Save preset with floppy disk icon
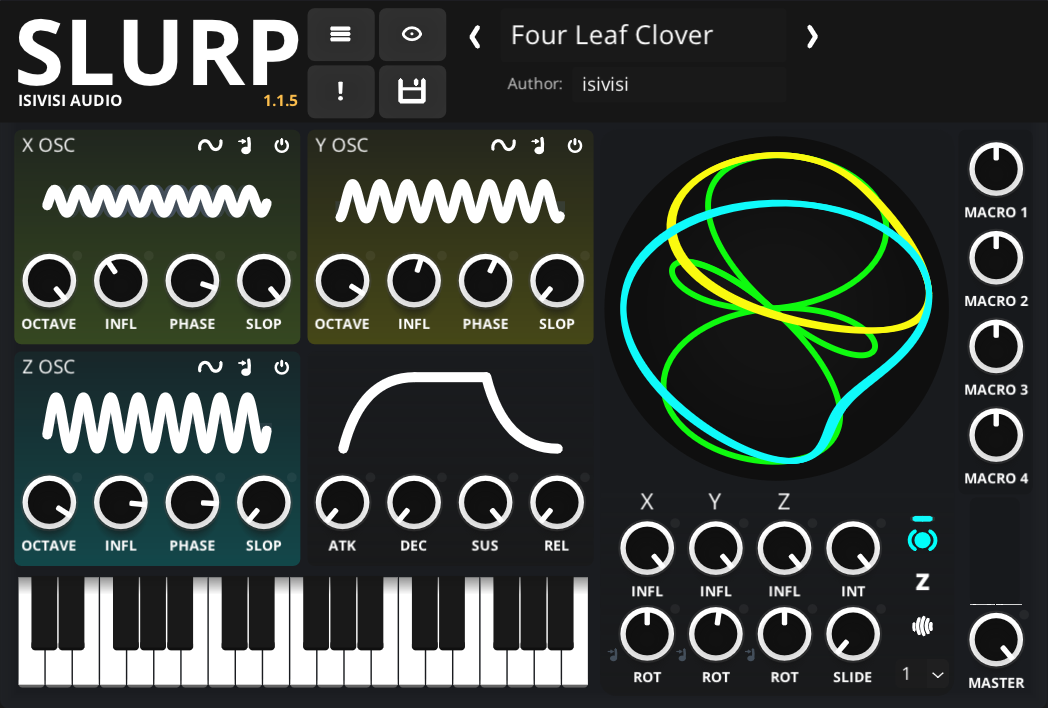Viewport: 1048px width, 708px height. pos(412,91)
